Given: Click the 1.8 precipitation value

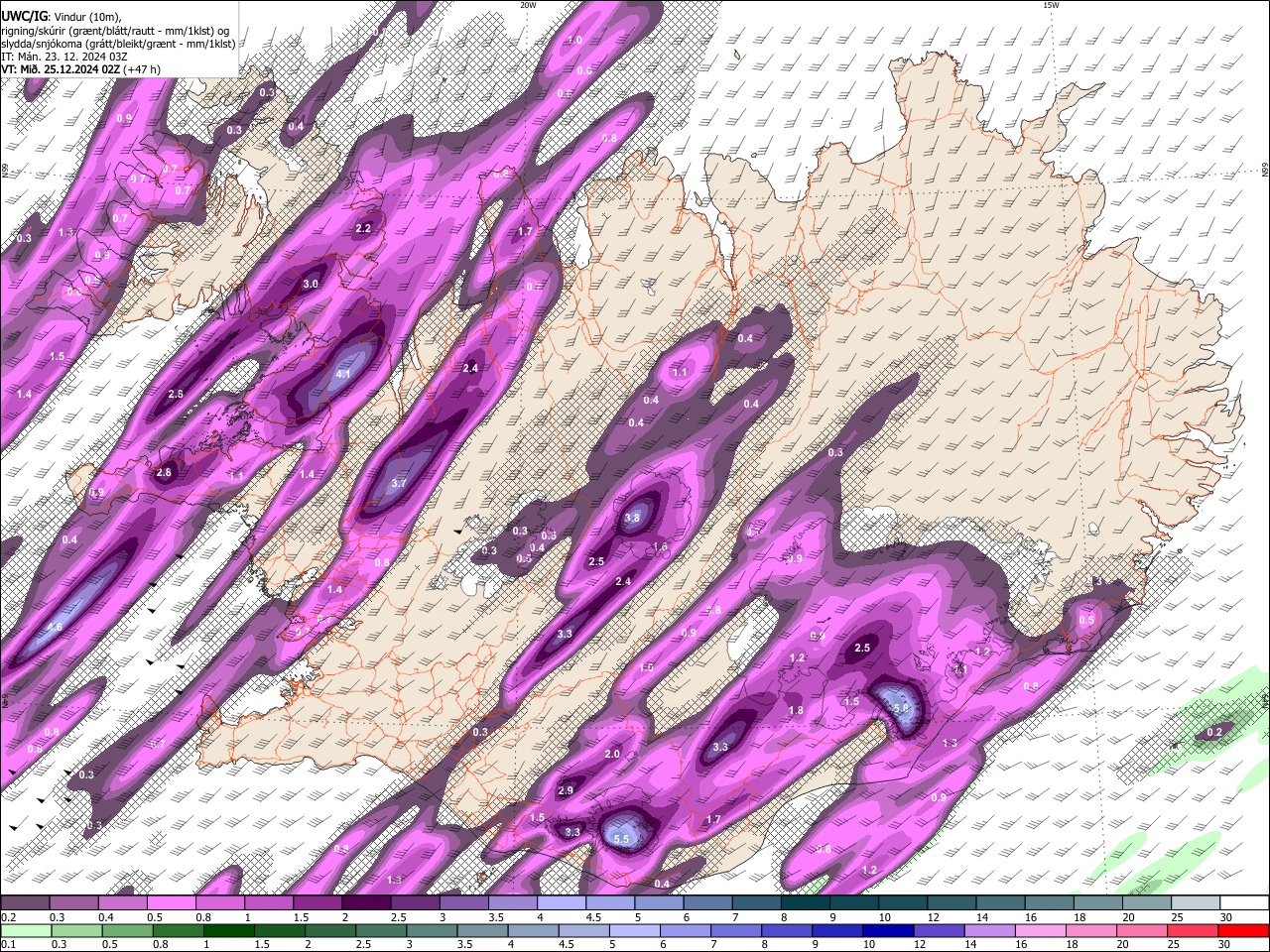Looking at the screenshot, I should pyautogui.click(x=796, y=710).
